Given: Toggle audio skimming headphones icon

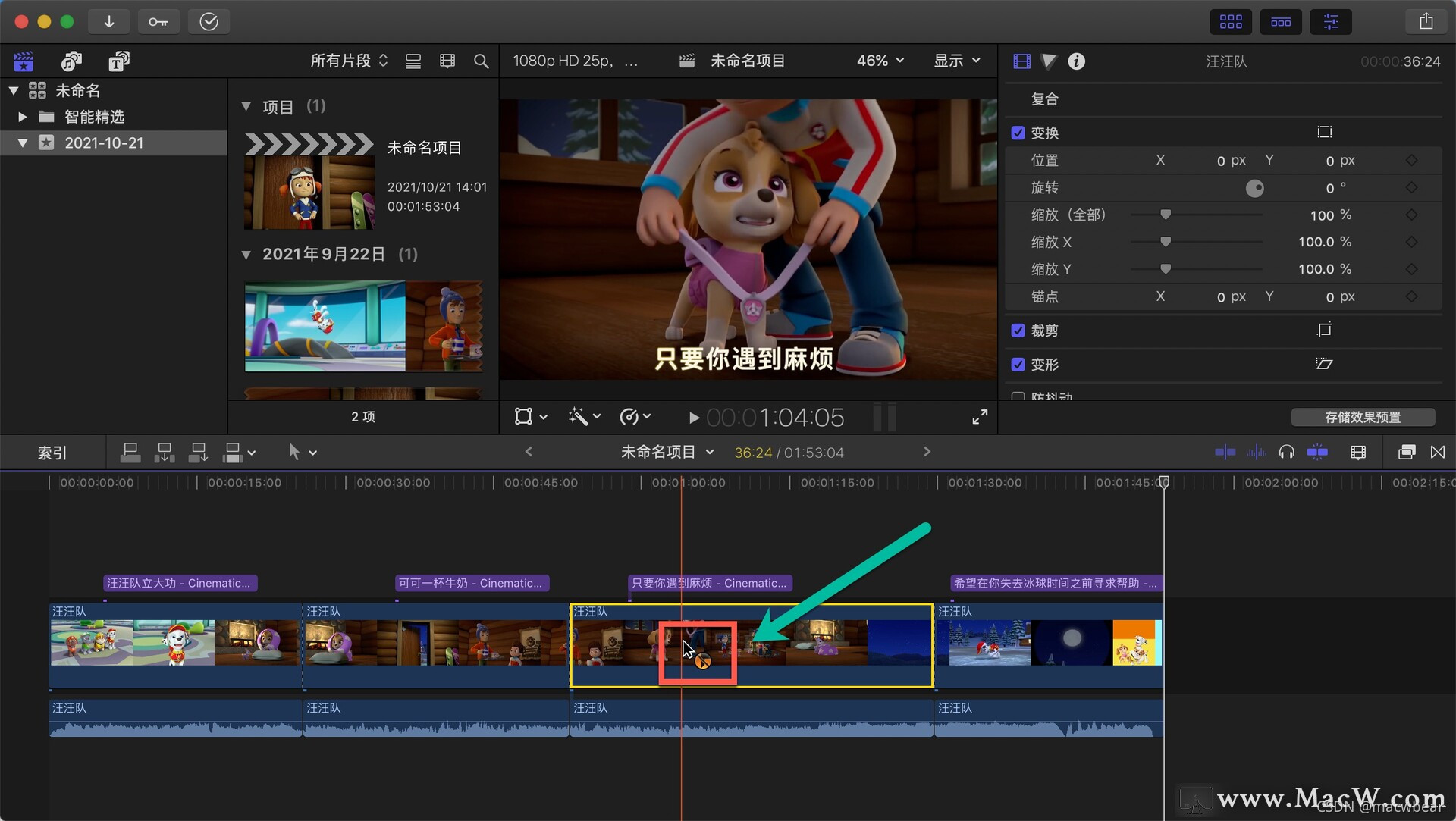Looking at the screenshot, I should point(1286,453).
